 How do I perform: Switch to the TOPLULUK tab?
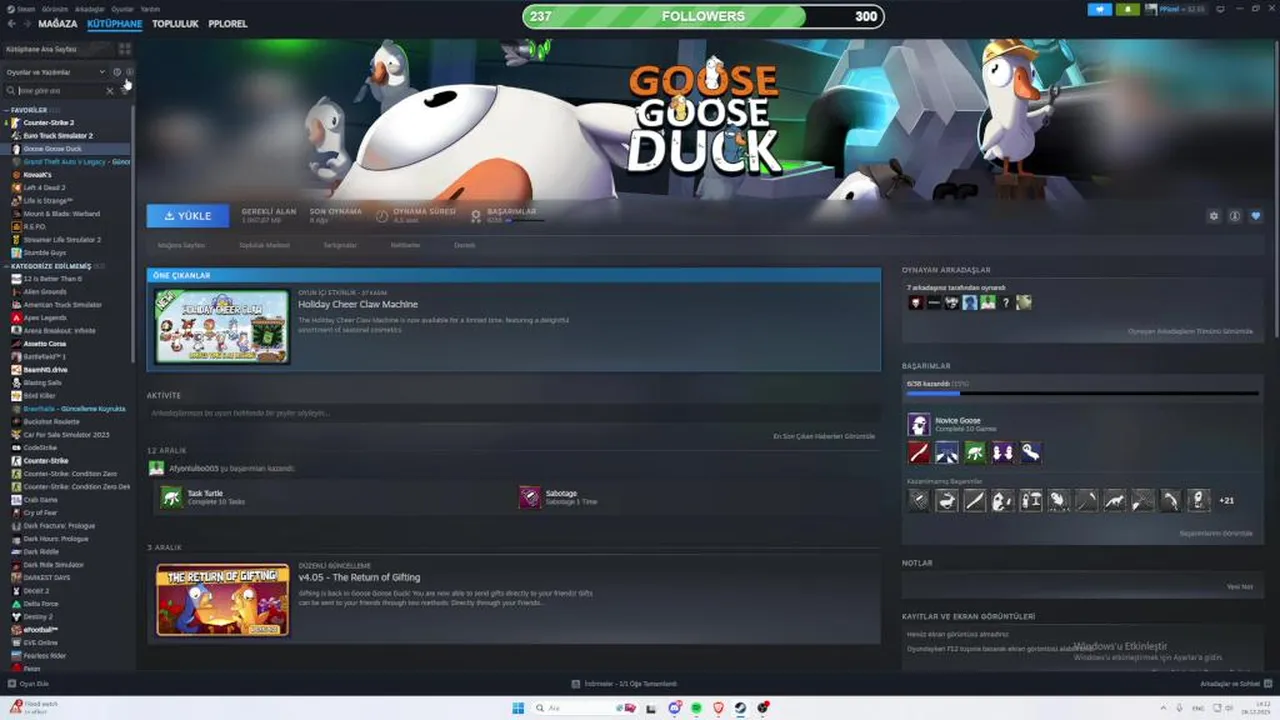[175, 24]
